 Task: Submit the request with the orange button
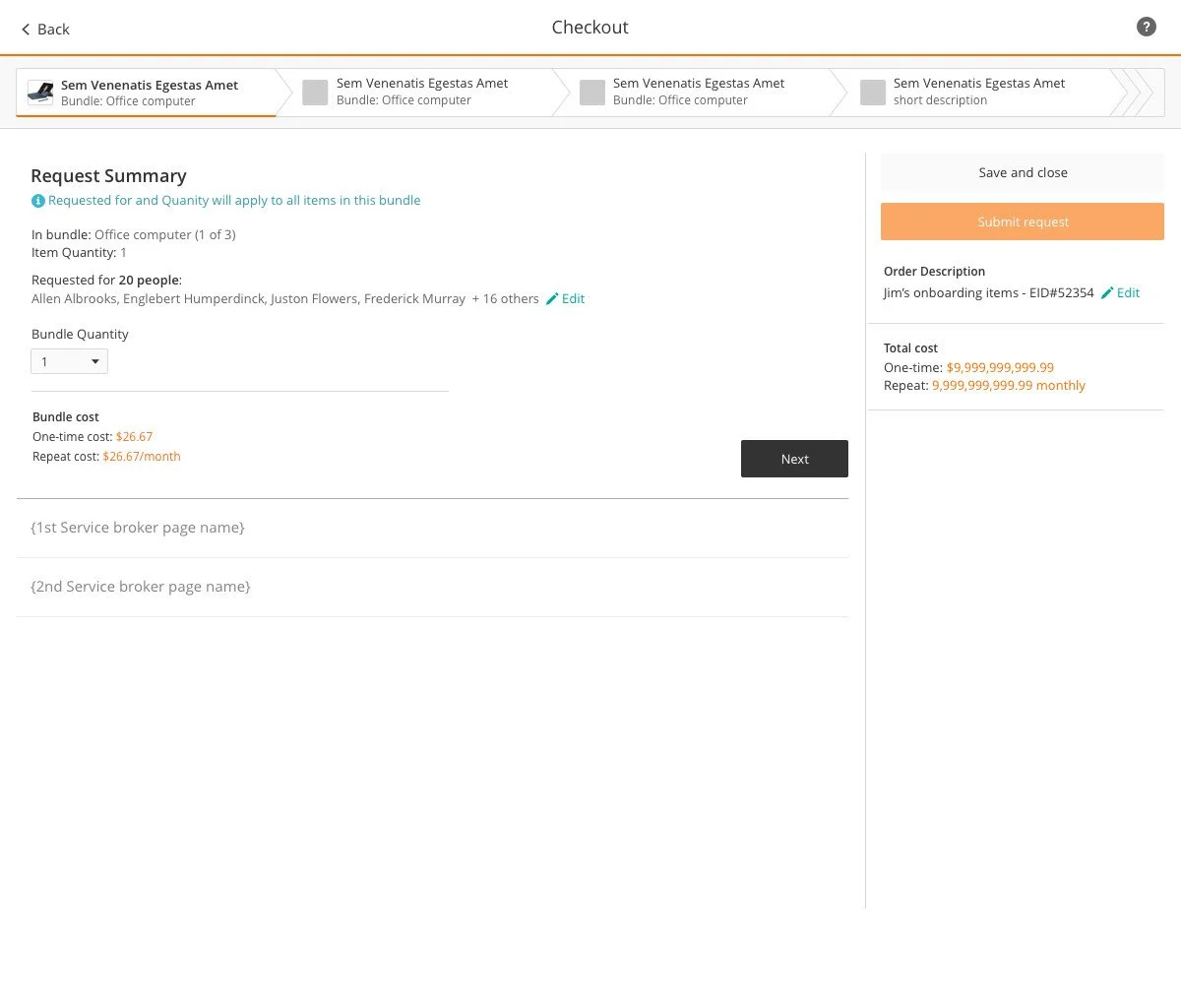point(1023,221)
